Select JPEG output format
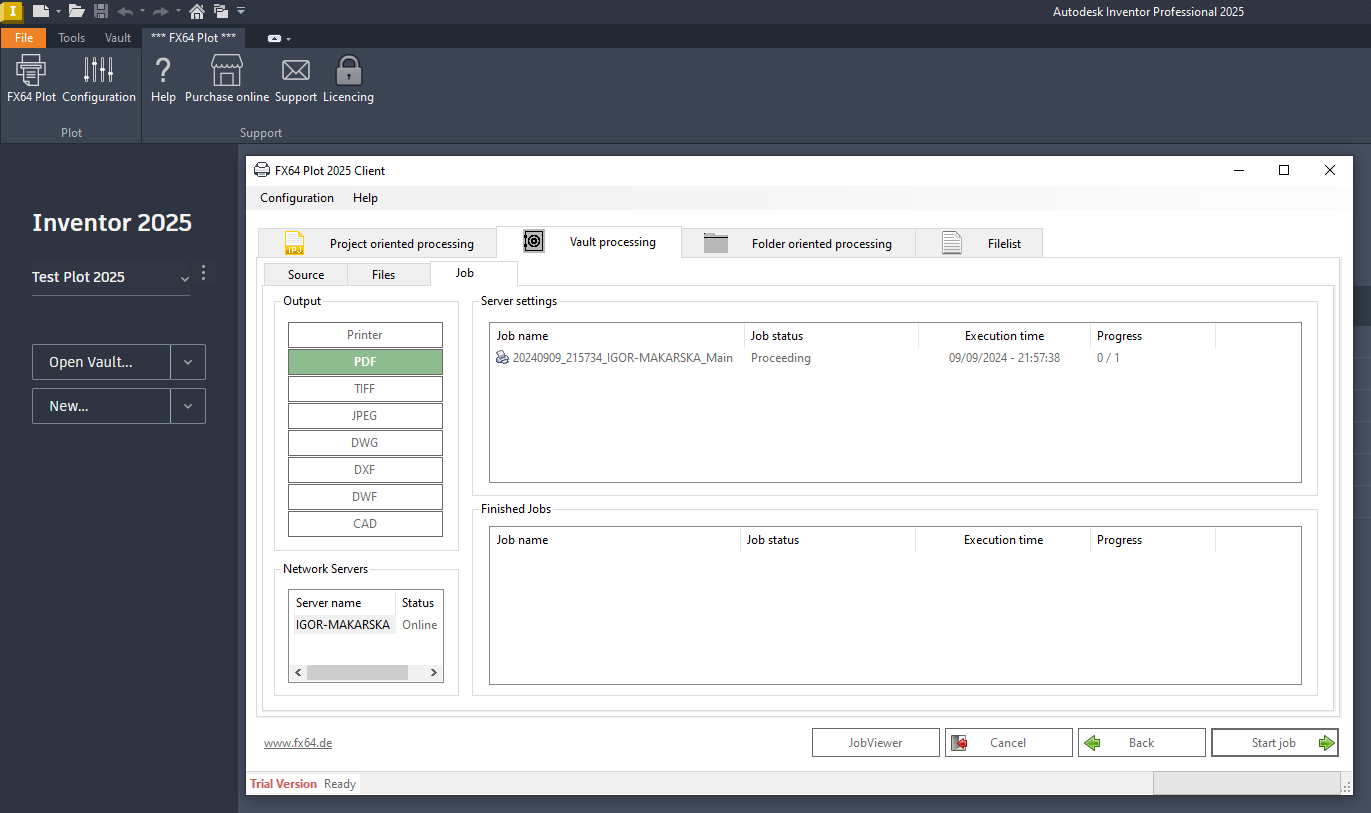Viewport: 1371px width, 813px height. click(365, 416)
